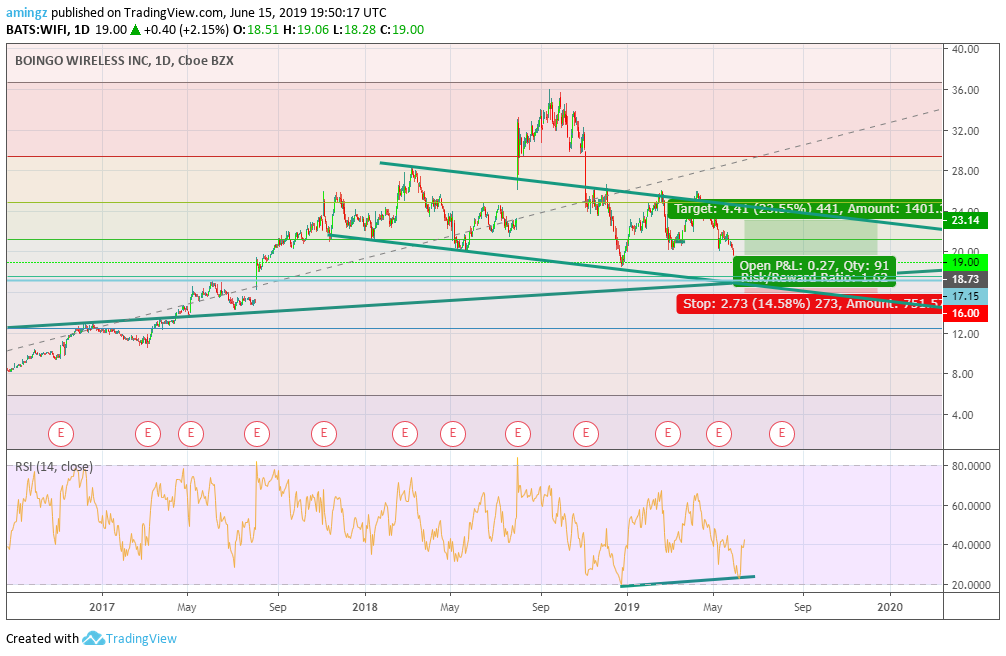Click the 60.0000 RSI axis label
Screen dimensions: 1006x656
[971, 506]
